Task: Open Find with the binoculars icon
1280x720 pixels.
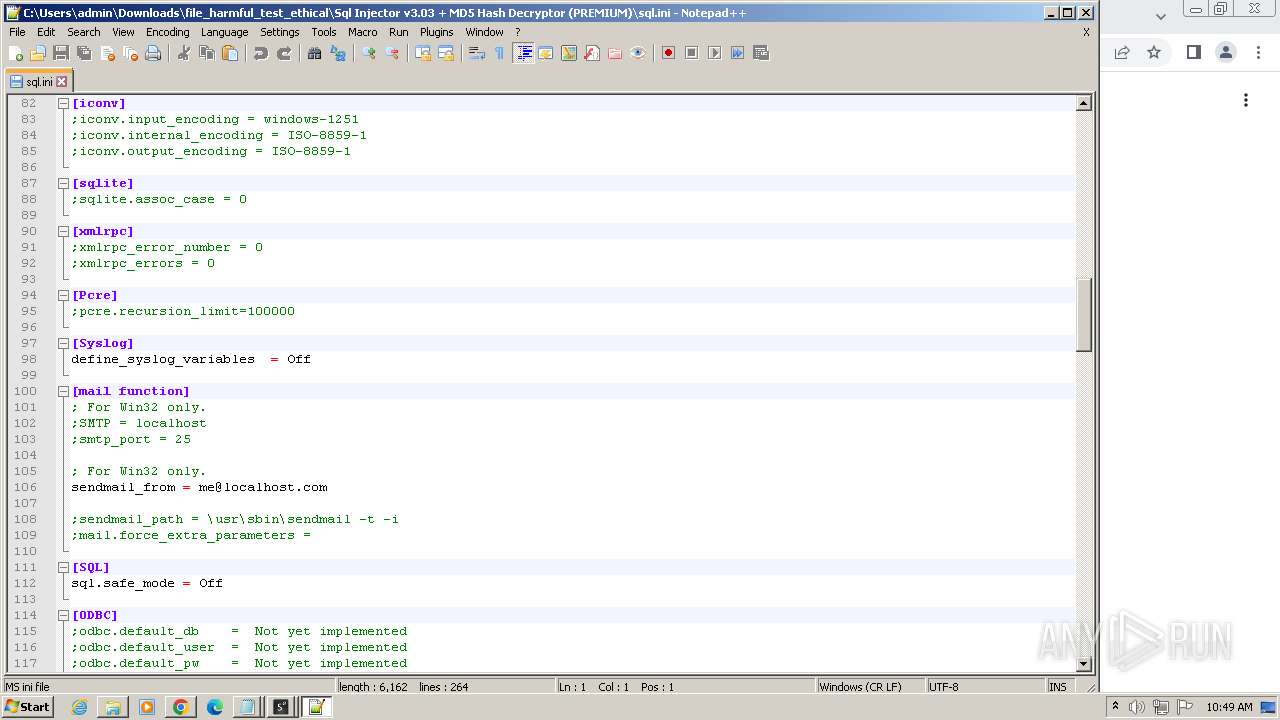Action: click(314, 53)
